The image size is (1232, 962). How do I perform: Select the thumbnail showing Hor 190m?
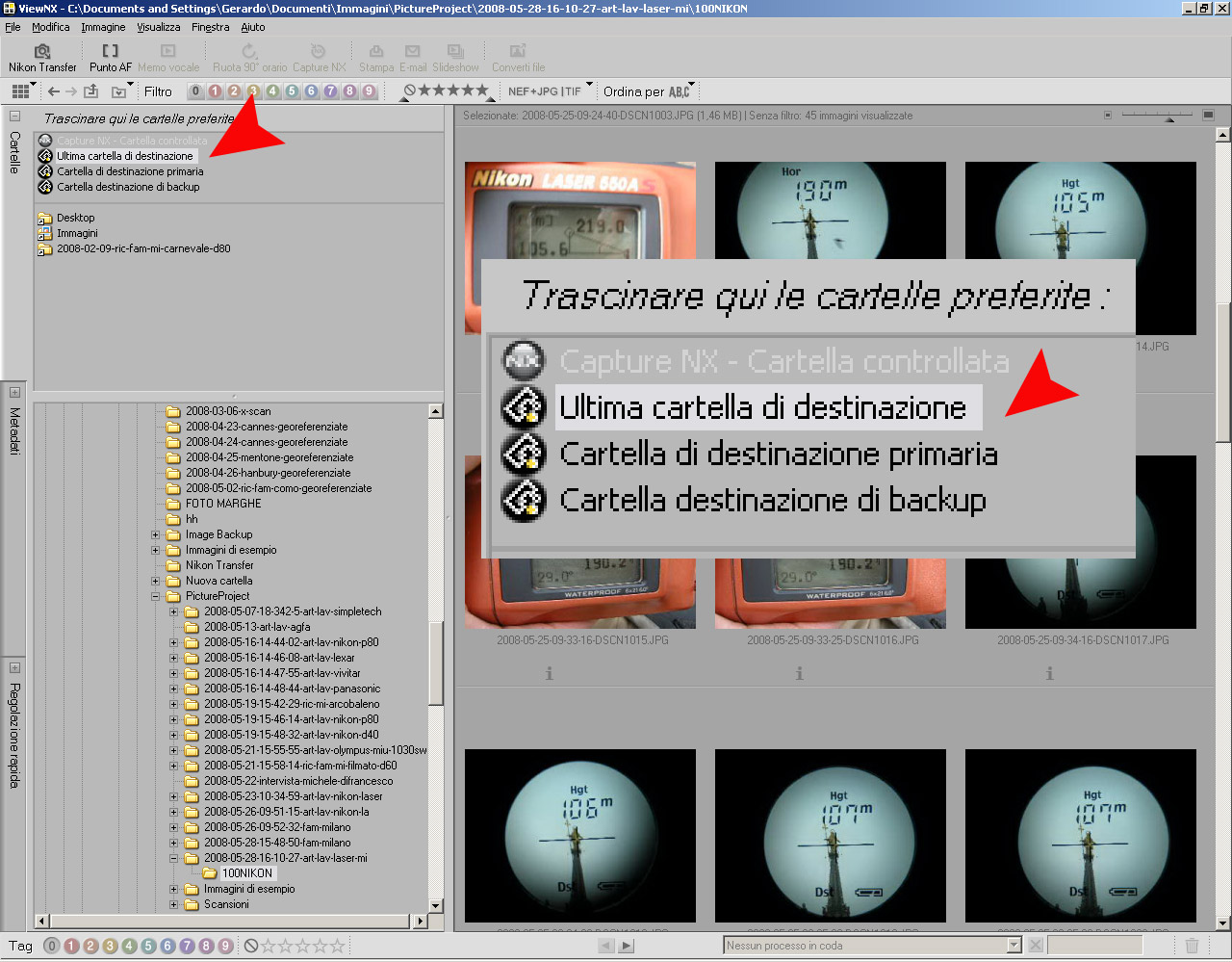(x=831, y=211)
